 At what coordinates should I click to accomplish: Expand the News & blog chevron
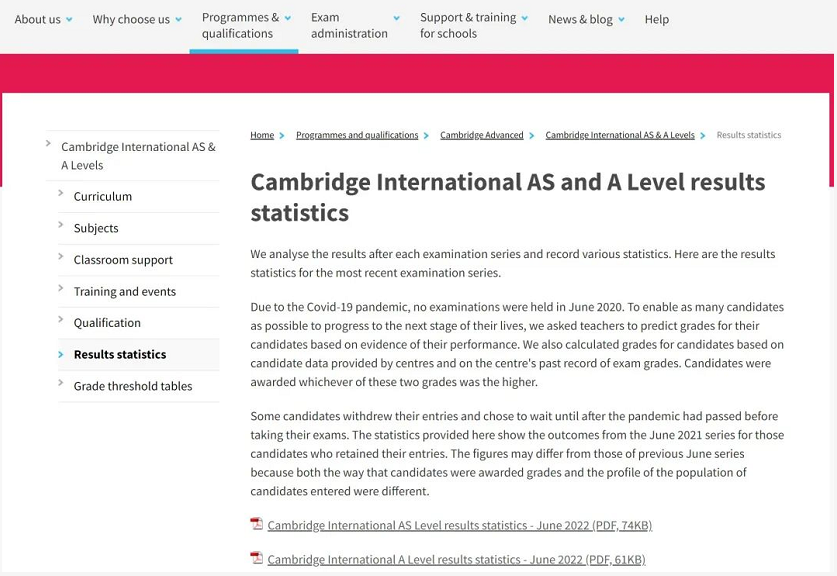pos(621,20)
